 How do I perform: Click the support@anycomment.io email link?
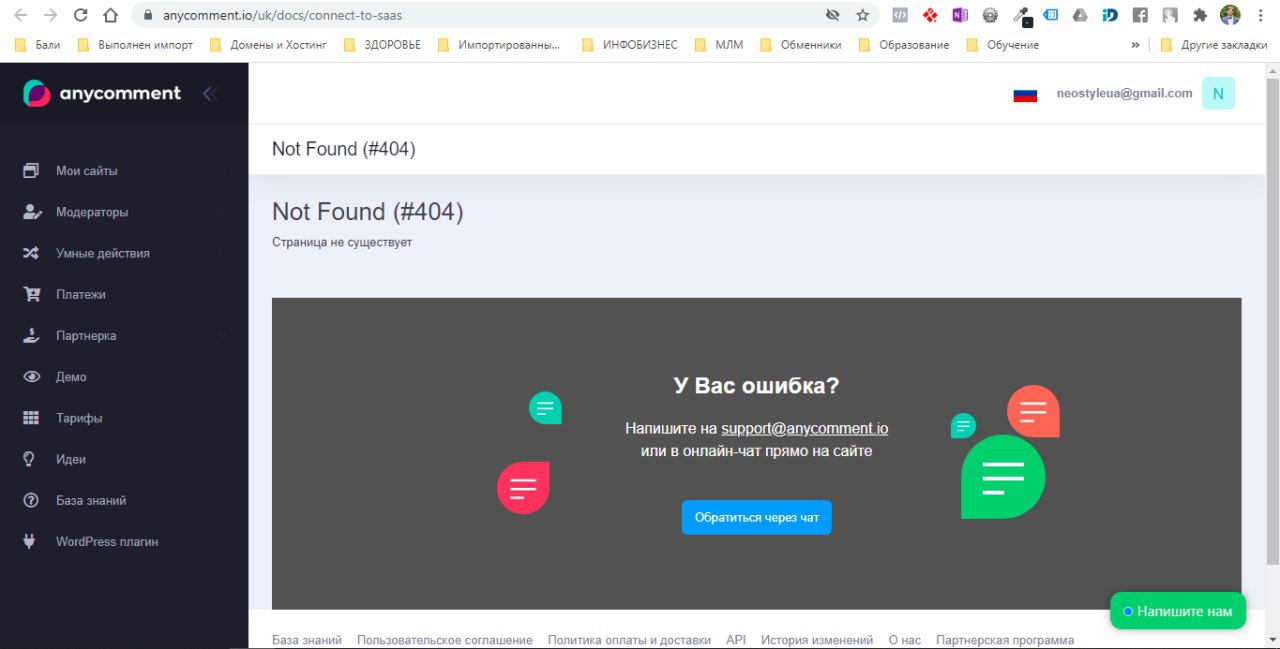805,428
